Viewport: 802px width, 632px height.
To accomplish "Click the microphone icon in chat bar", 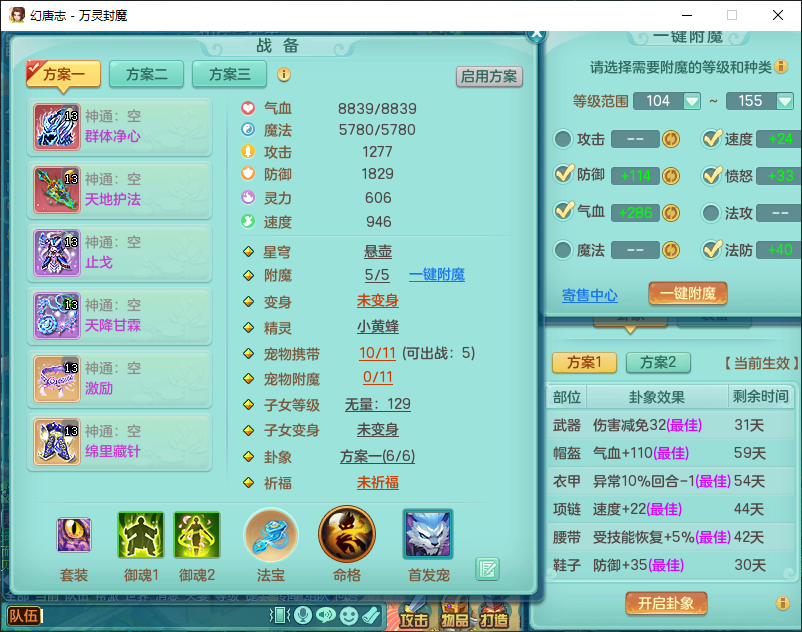I will pyautogui.click(x=303, y=615).
